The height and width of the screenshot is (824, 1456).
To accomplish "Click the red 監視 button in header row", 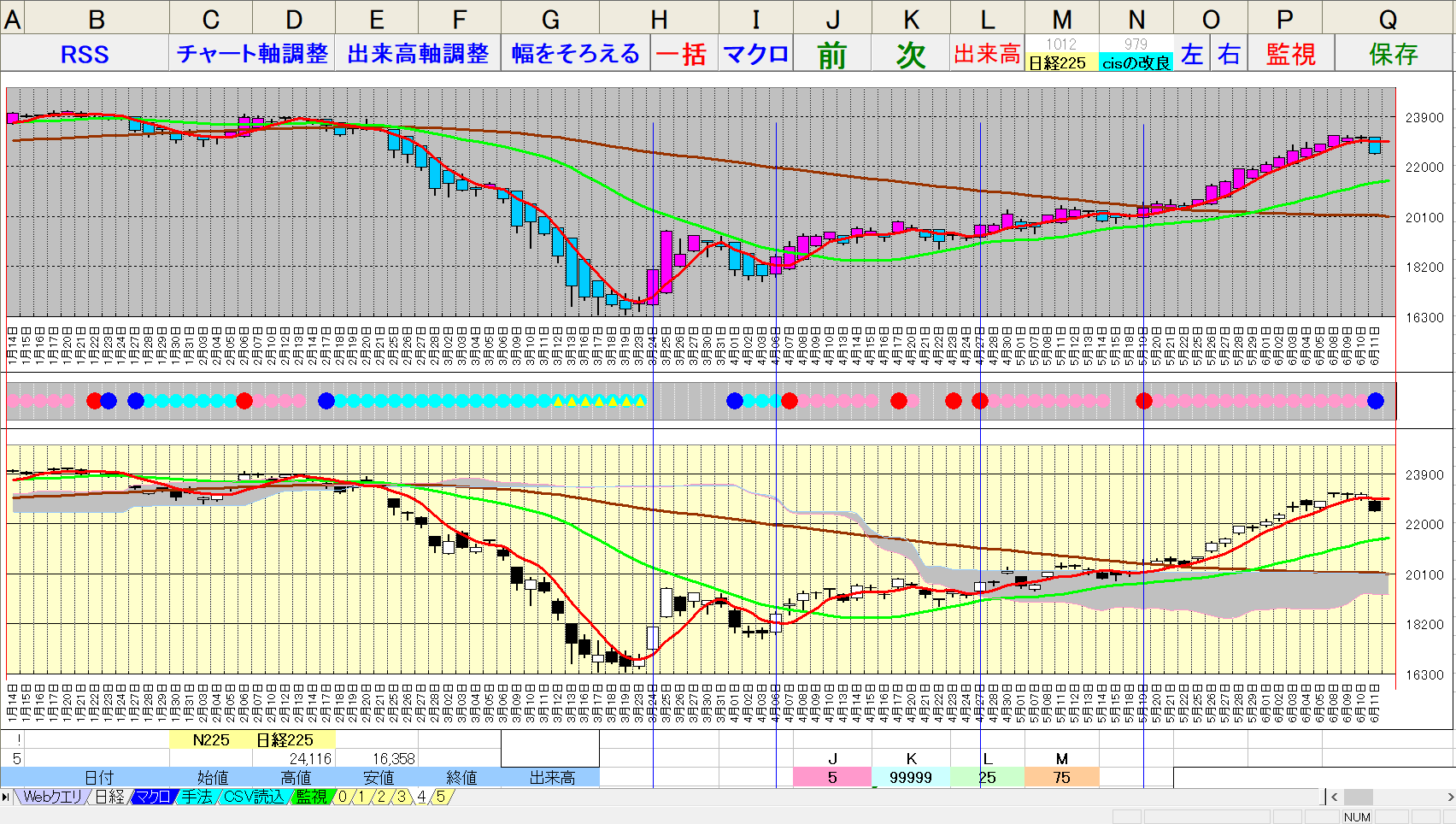I will pyautogui.click(x=1291, y=54).
